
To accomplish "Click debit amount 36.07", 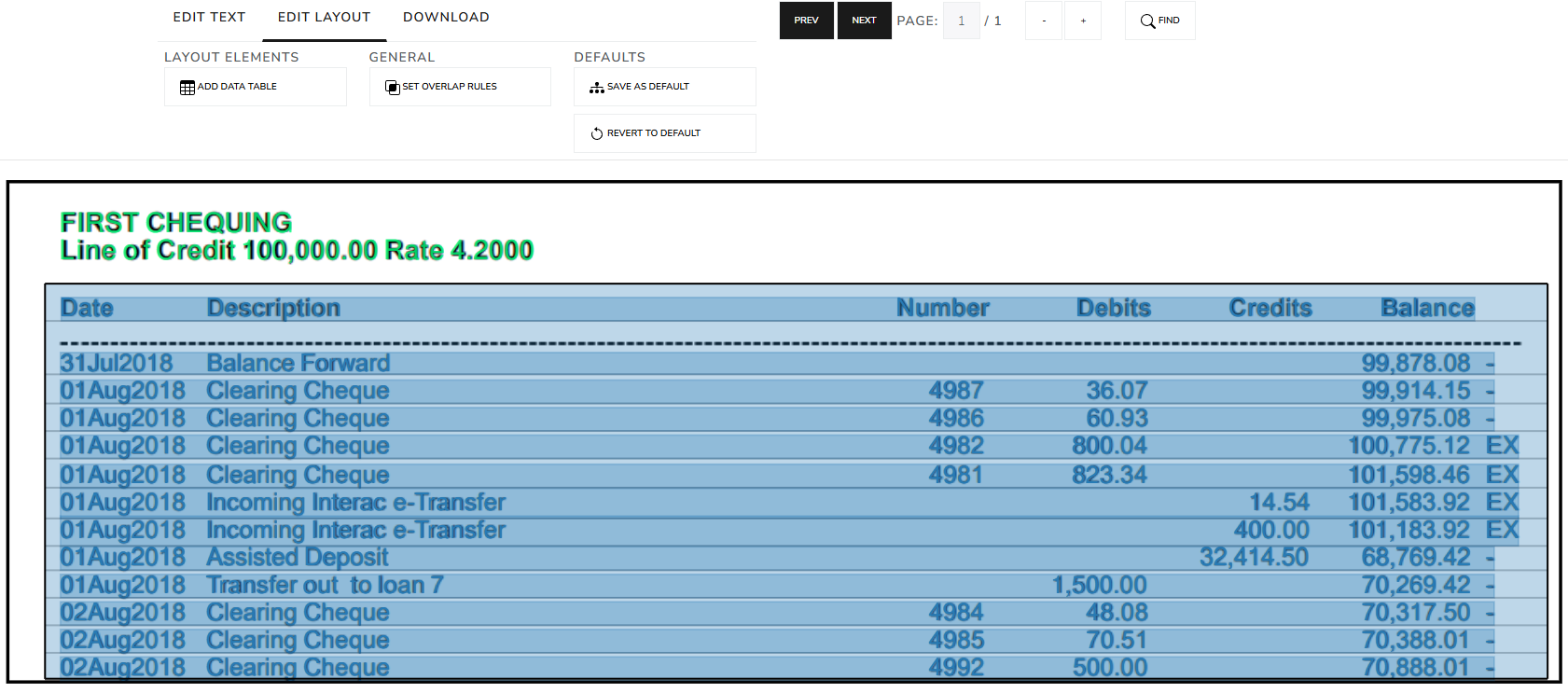I will coord(1117,391).
